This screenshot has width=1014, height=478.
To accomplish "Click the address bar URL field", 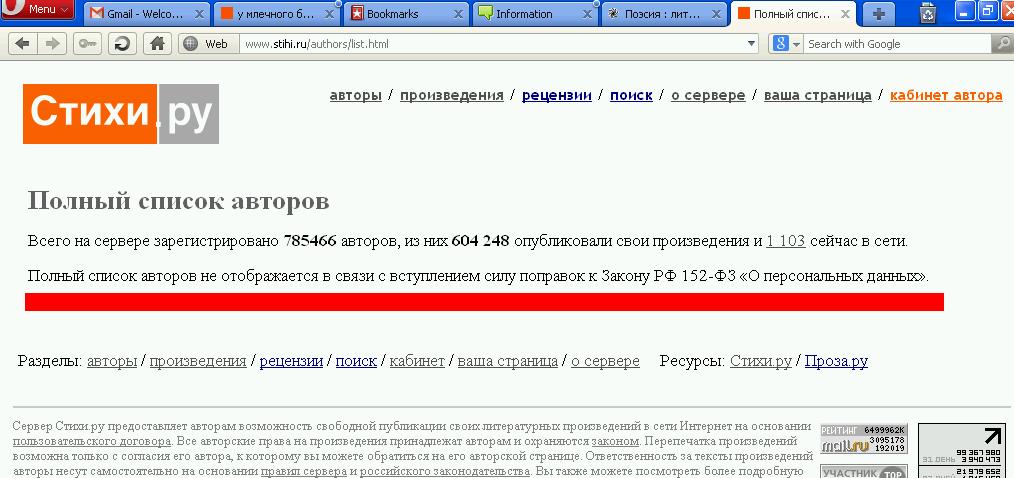I will point(491,44).
